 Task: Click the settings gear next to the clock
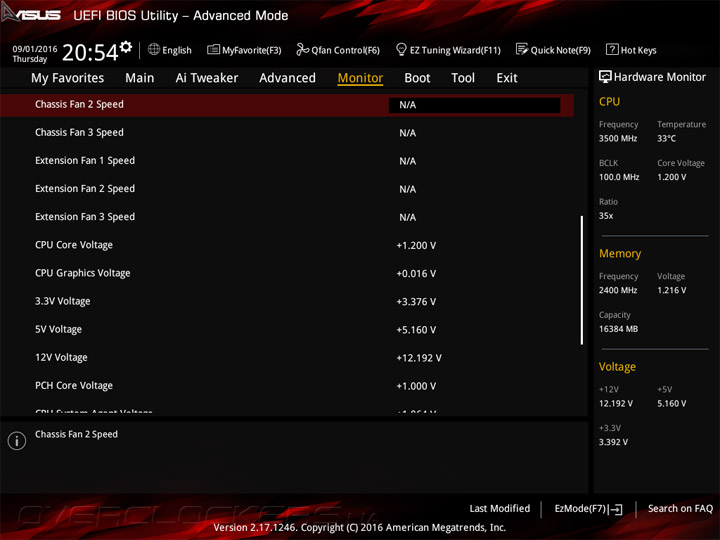(126, 47)
